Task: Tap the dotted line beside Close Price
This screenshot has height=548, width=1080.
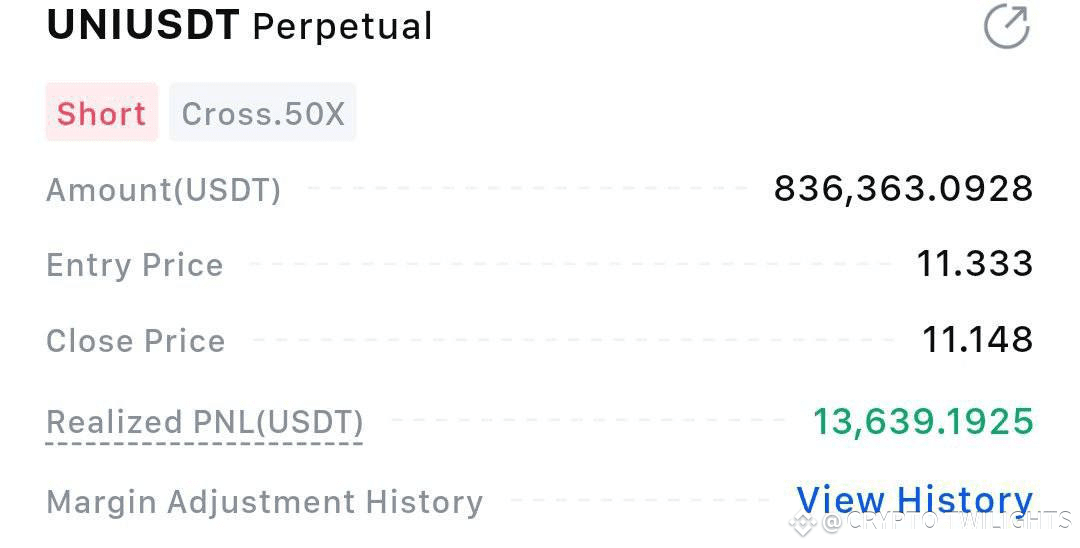Action: coord(573,339)
